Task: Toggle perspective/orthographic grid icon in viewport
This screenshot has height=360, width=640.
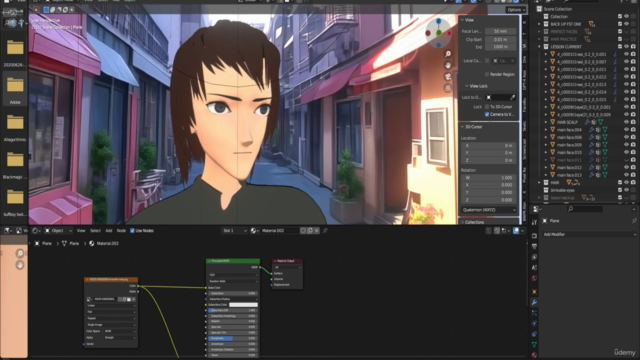Action: click(448, 88)
